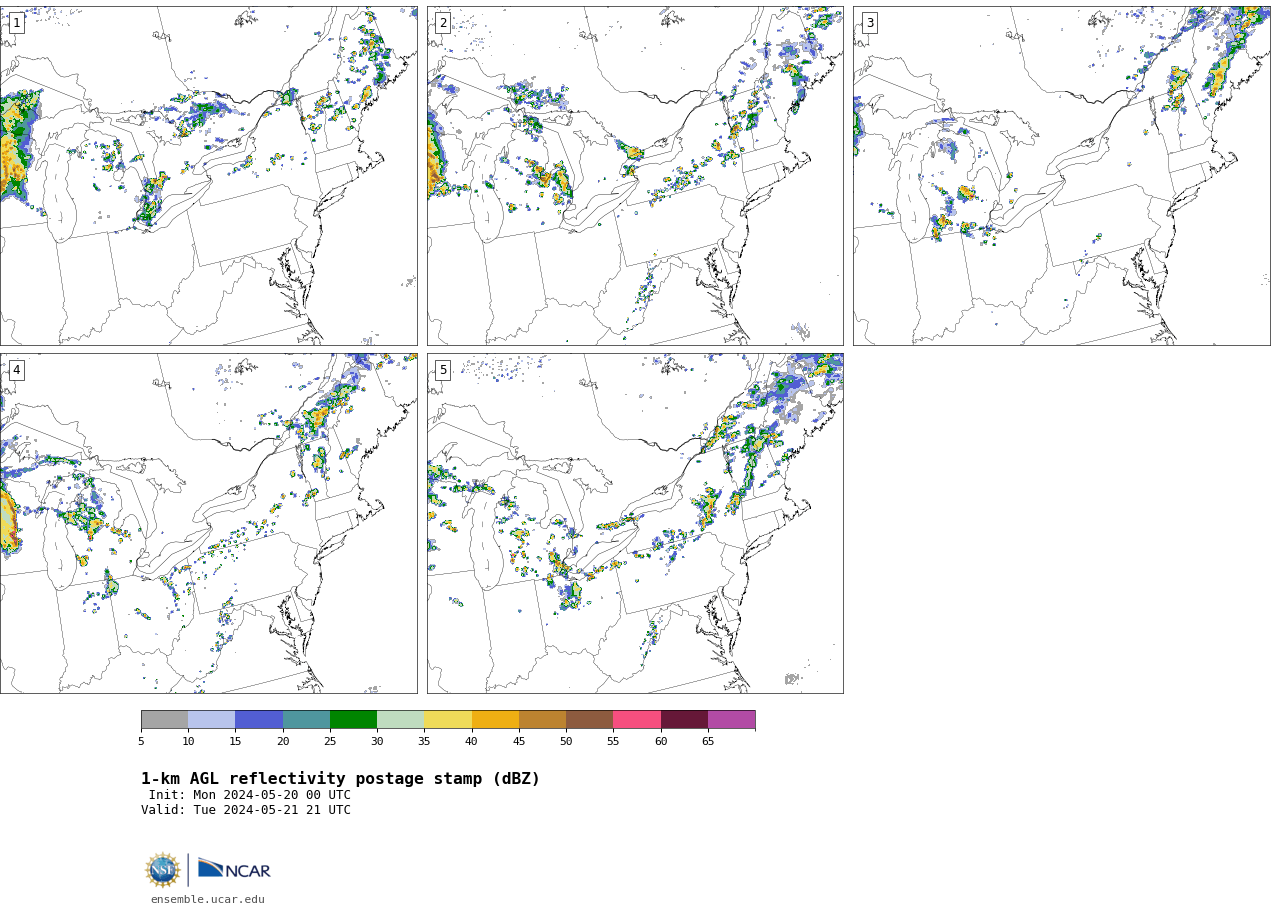The image size is (1280, 910).
Task: Click the purple 65+ dBZ swatch
Action: 731,720
